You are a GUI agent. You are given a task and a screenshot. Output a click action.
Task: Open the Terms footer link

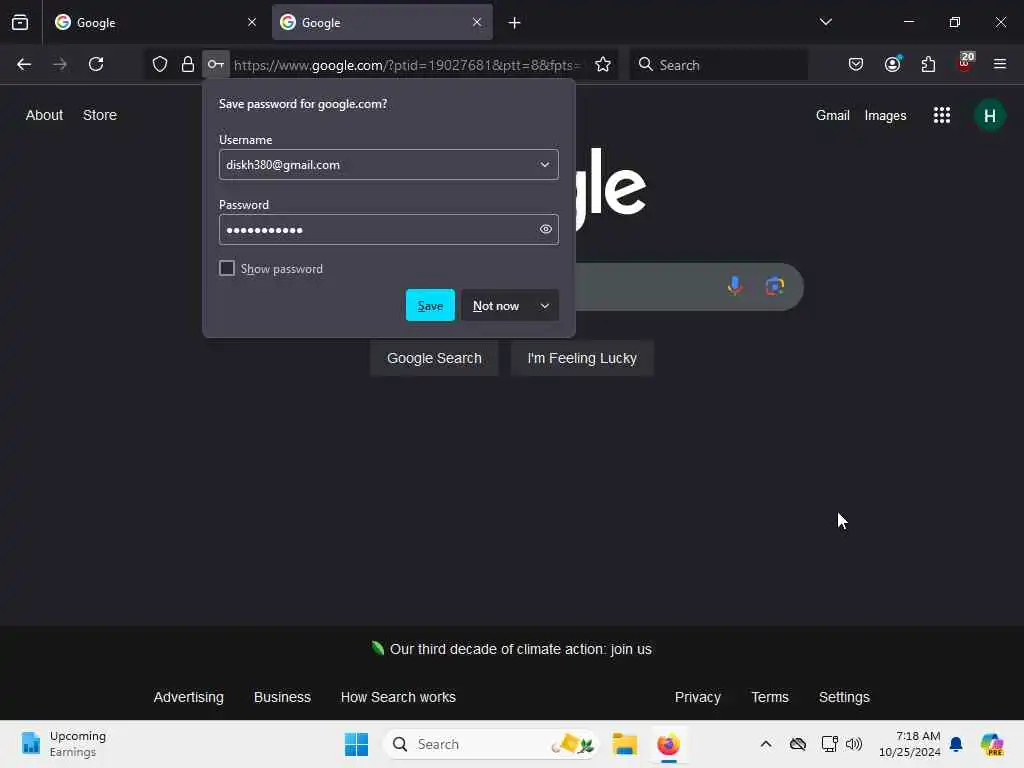point(770,697)
